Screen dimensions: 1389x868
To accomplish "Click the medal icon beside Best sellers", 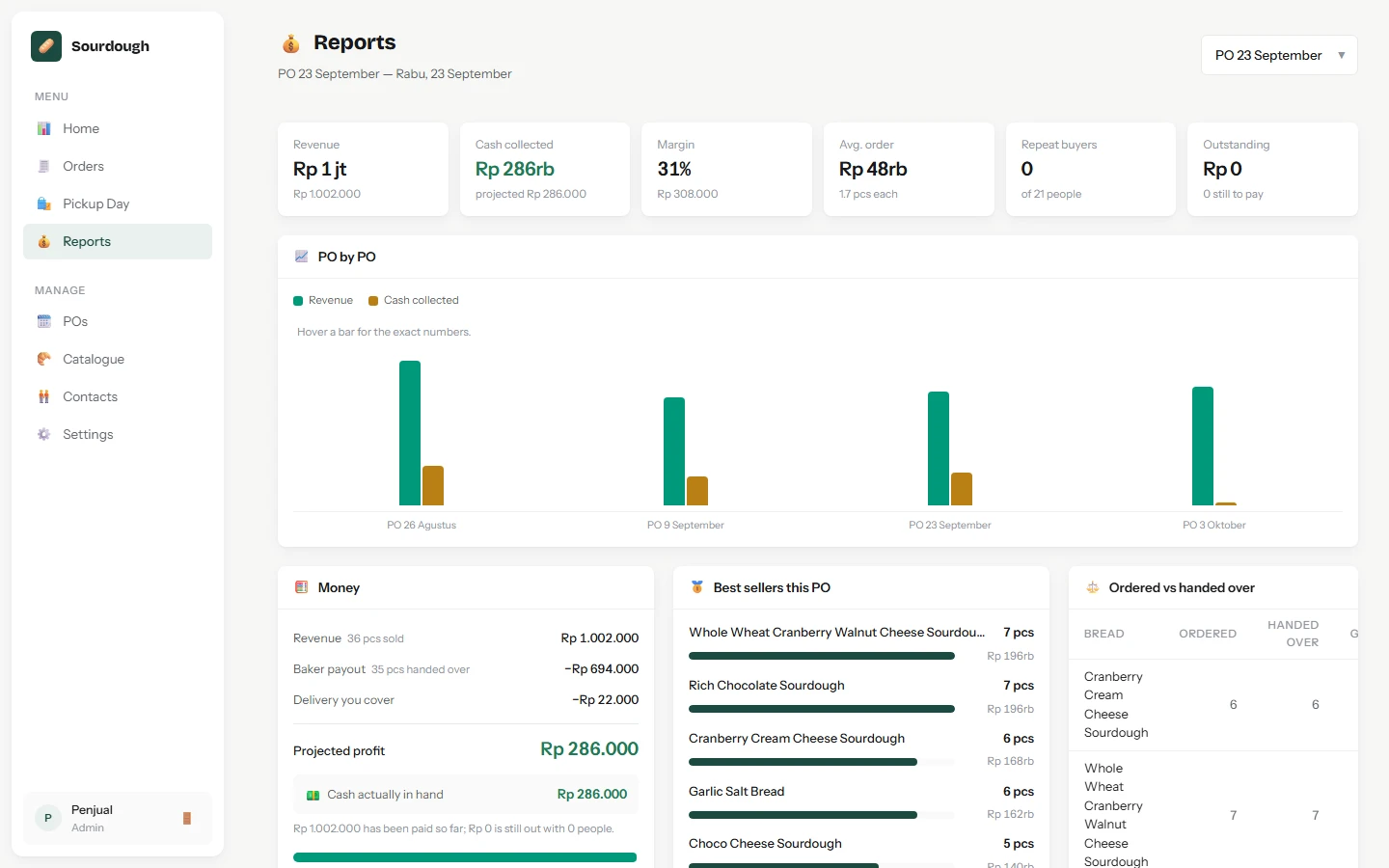I will tap(696, 587).
